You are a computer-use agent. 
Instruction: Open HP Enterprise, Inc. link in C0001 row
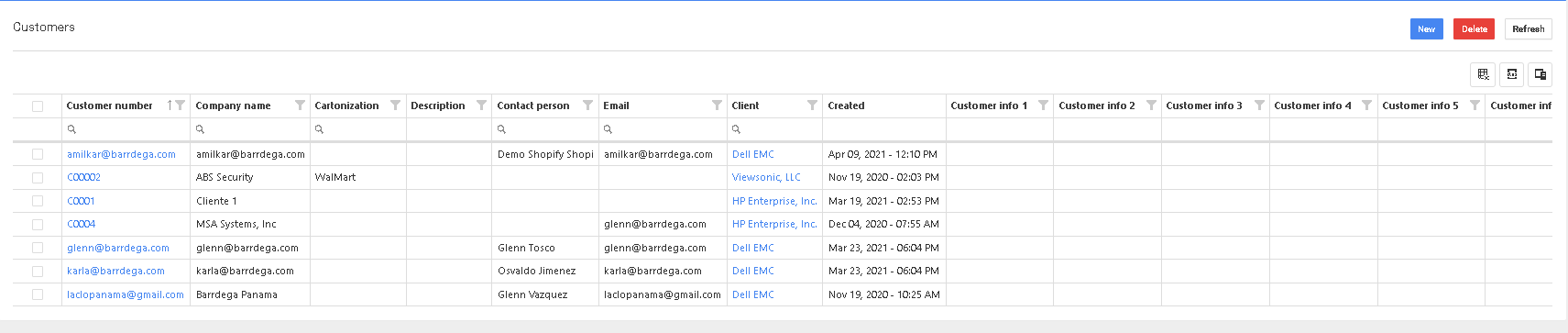774,201
